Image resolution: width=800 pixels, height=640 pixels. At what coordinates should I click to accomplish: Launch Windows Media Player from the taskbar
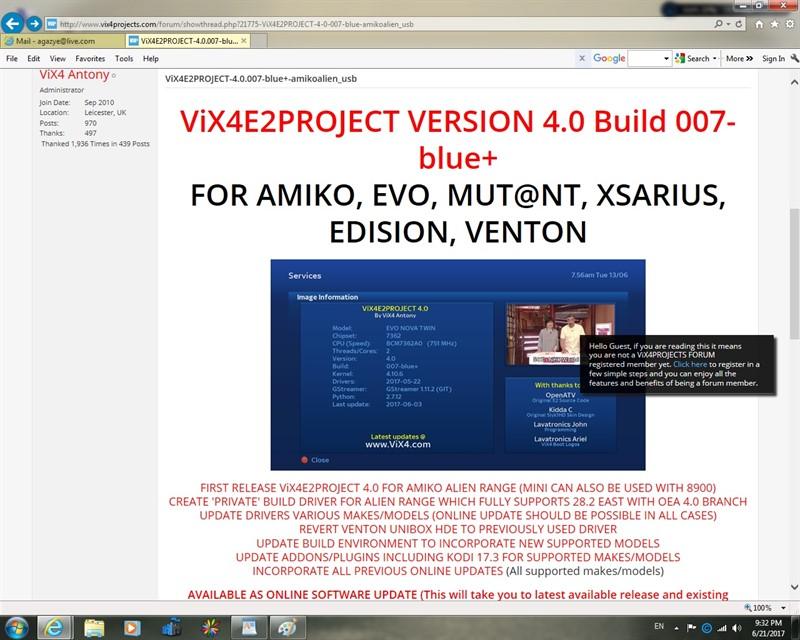[132, 627]
